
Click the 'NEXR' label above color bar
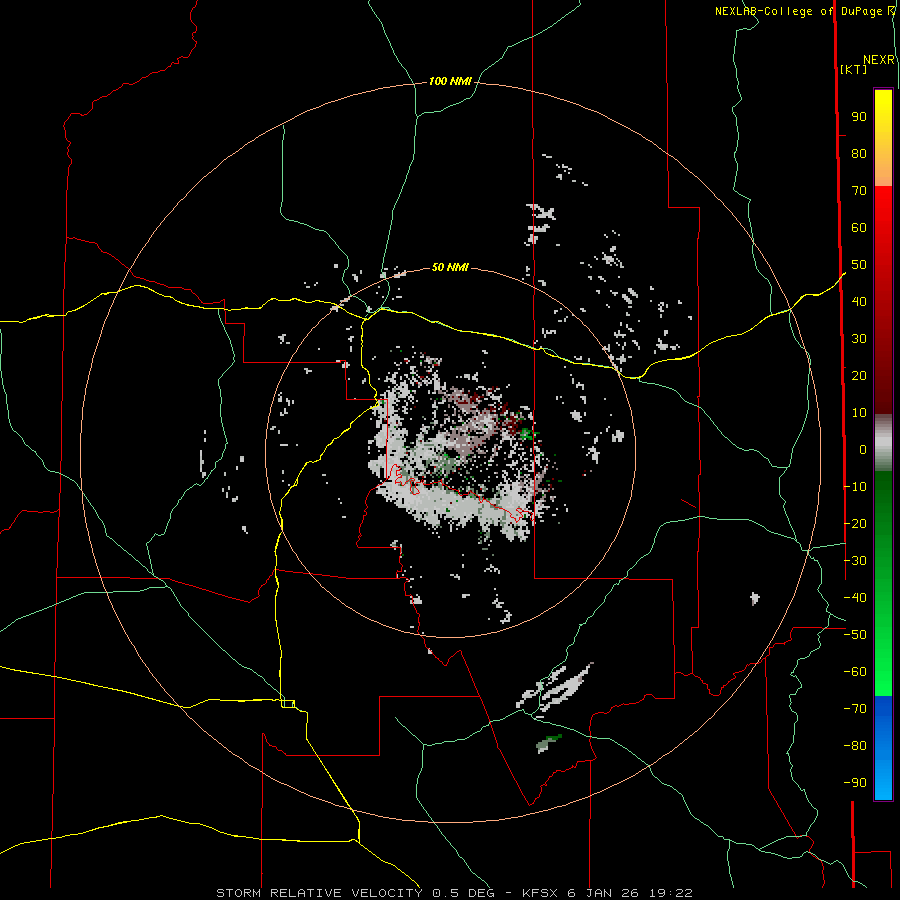(879, 60)
